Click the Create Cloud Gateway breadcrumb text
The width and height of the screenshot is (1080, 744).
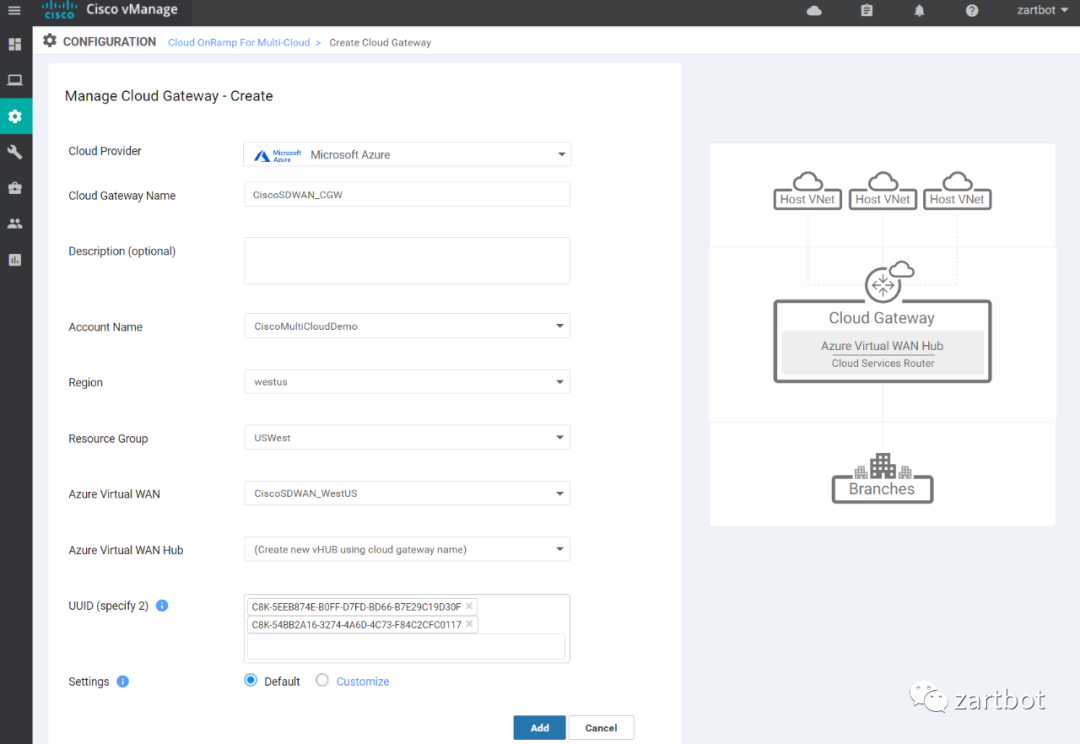pos(380,43)
